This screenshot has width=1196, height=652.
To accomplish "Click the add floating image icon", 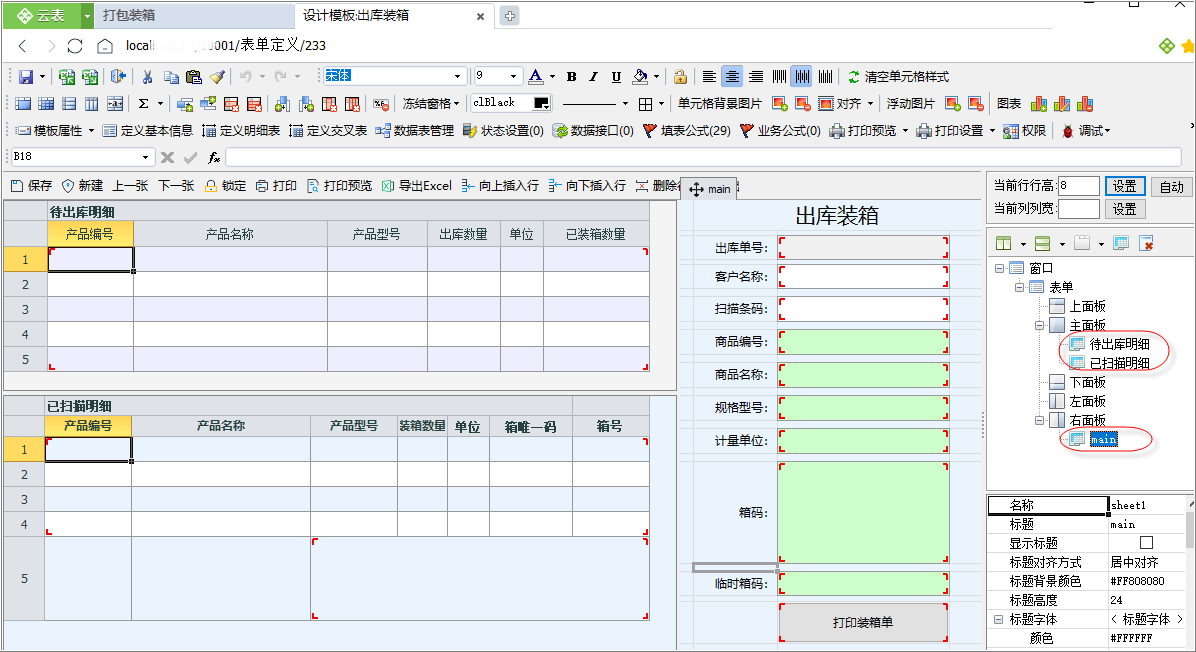I will pyautogui.click(x=953, y=103).
